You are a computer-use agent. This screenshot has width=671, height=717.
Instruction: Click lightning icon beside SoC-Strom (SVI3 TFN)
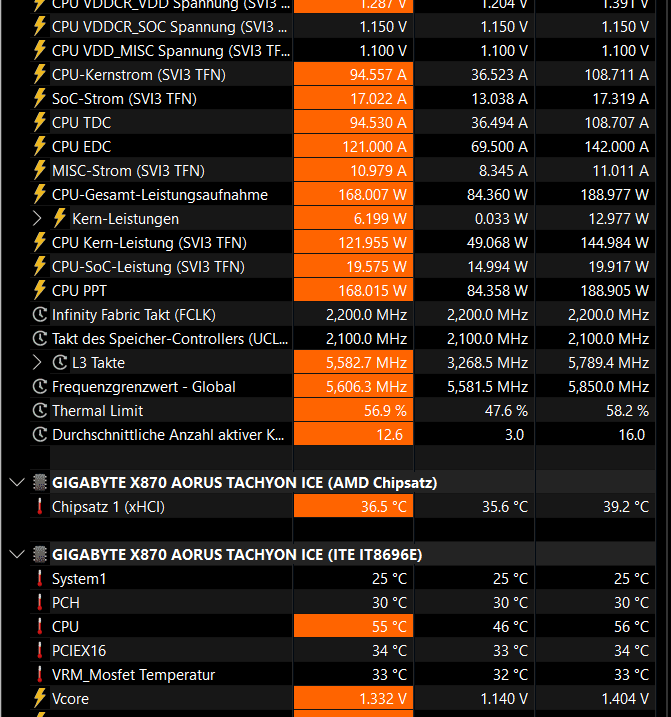[40, 98]
